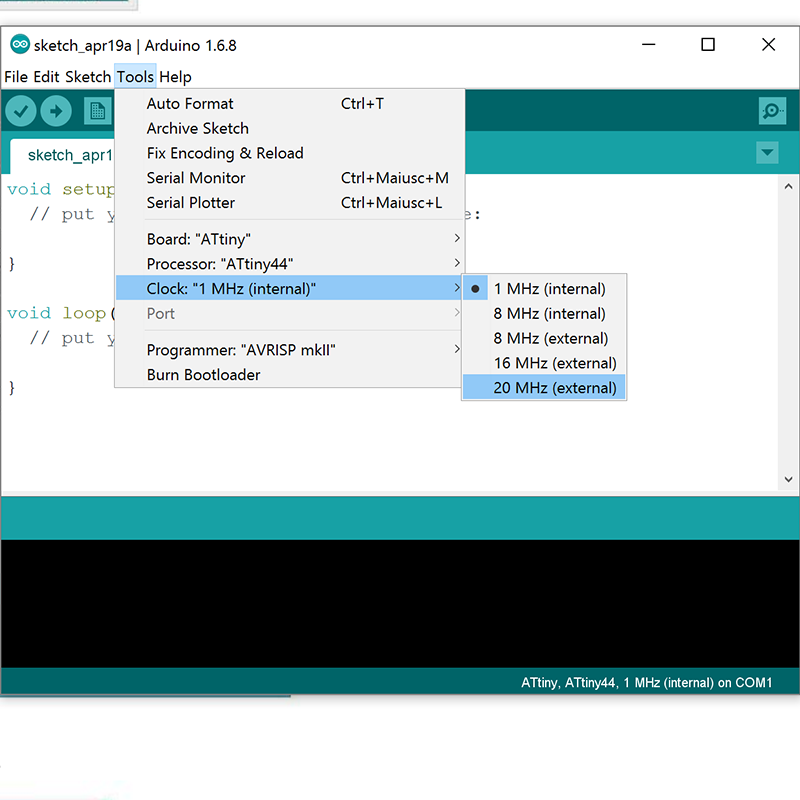
Task: Open Serial Plotter from Tools menu
Action: tap(290, 203)
